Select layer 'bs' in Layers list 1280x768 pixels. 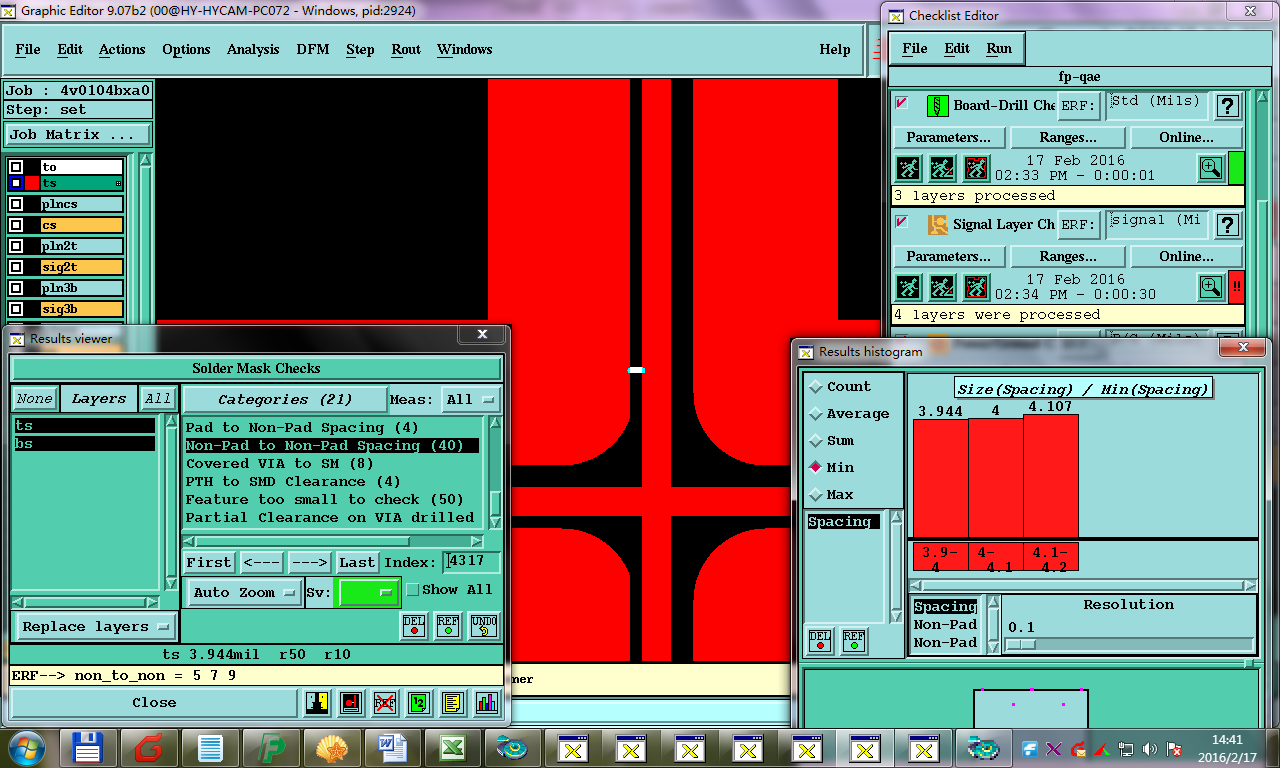pos(85,443)
